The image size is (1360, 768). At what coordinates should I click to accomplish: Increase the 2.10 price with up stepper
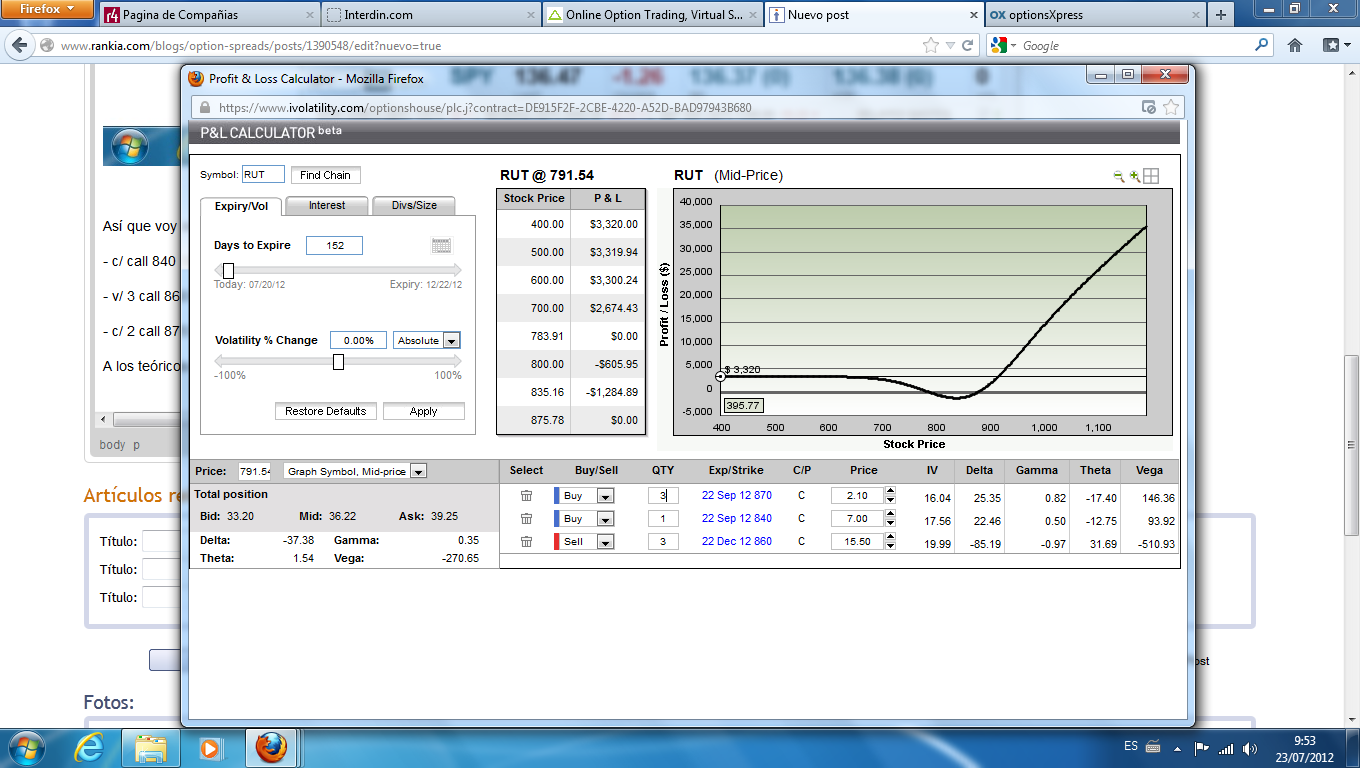pyautogui.click(x=890, y=491)
